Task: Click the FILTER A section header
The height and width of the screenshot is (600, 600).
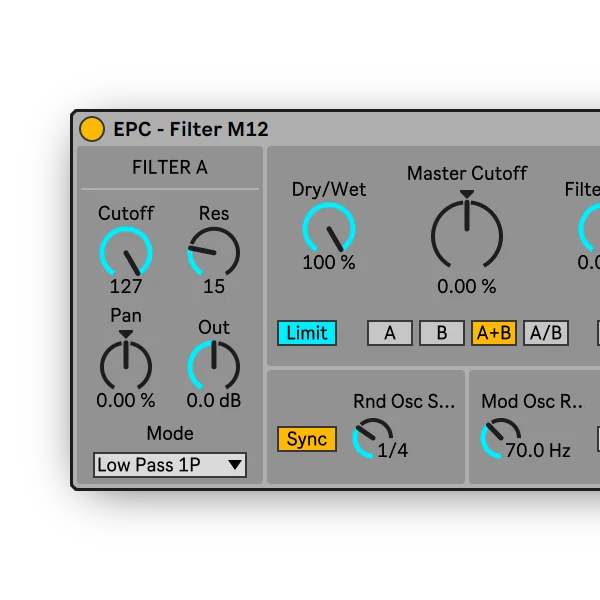Action: (170, 167)
